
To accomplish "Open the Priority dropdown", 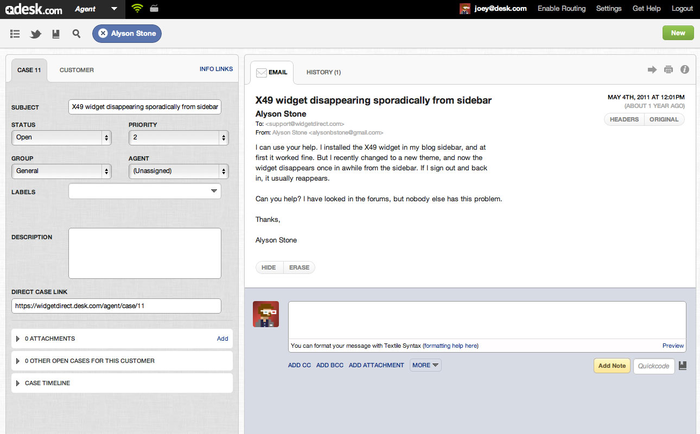I will pyautogui.click(x=175, y=139).
